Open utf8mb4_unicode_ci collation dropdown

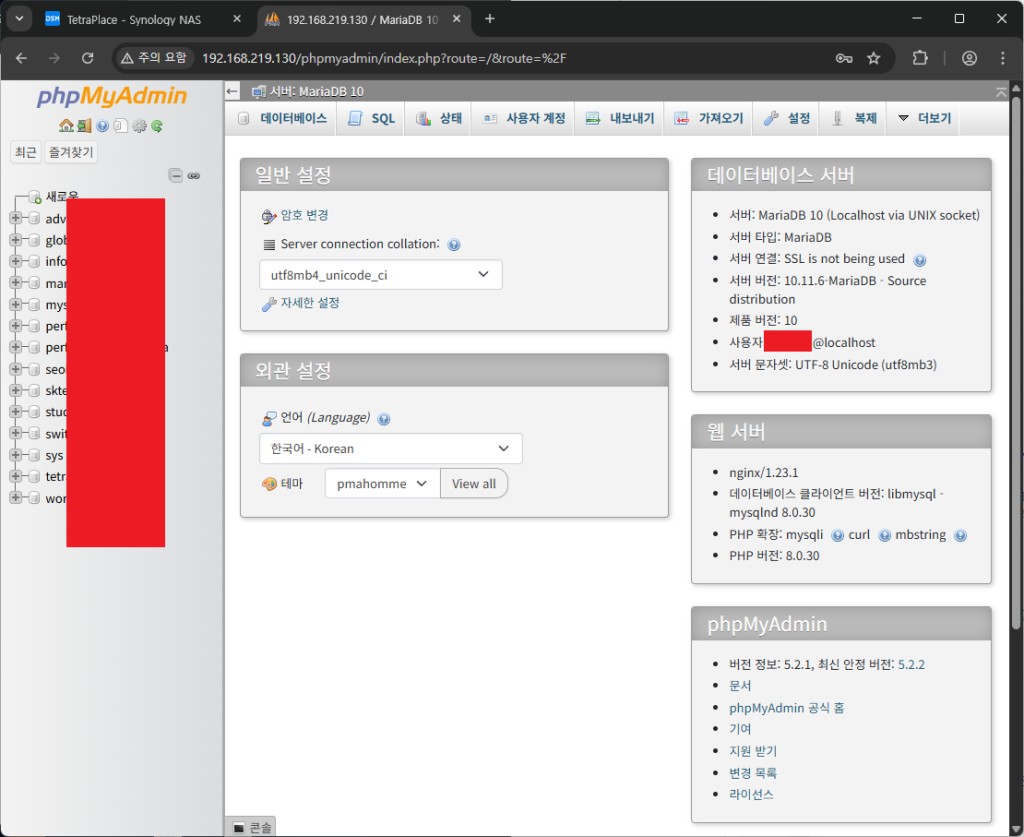(381, 275)
